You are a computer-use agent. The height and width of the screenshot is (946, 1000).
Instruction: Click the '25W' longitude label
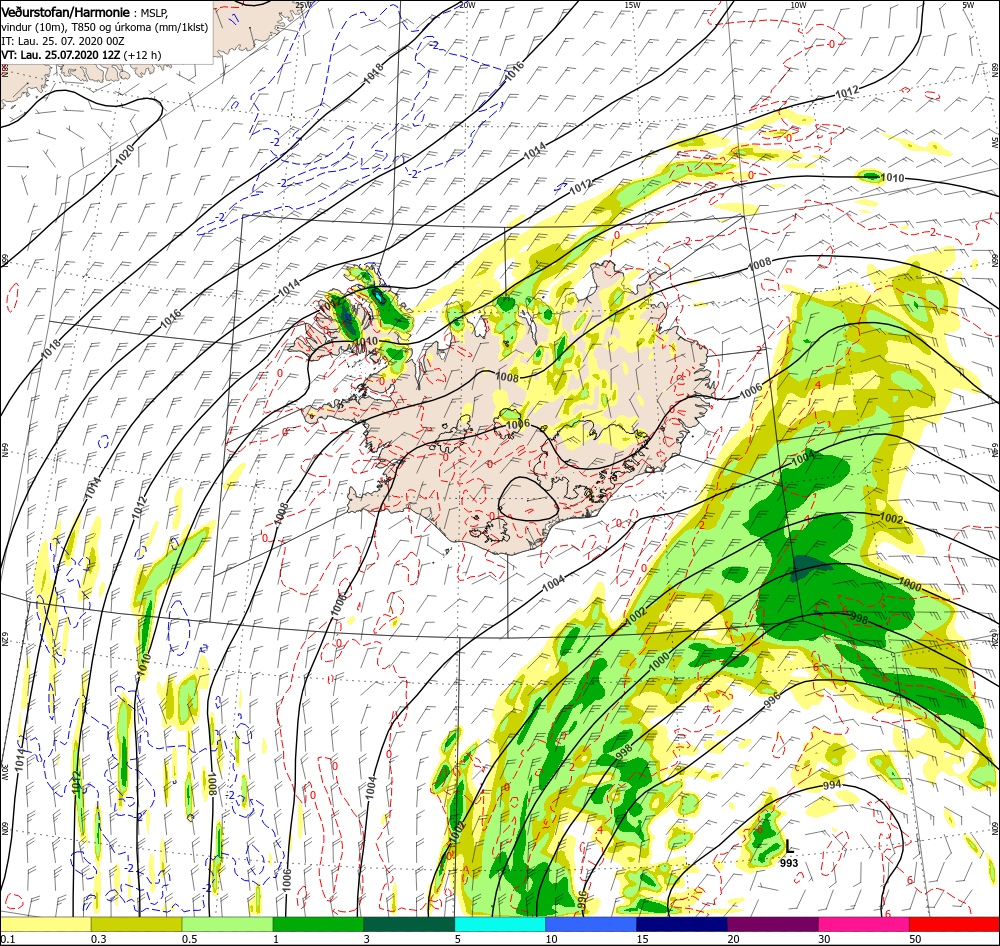pos(304,5)
